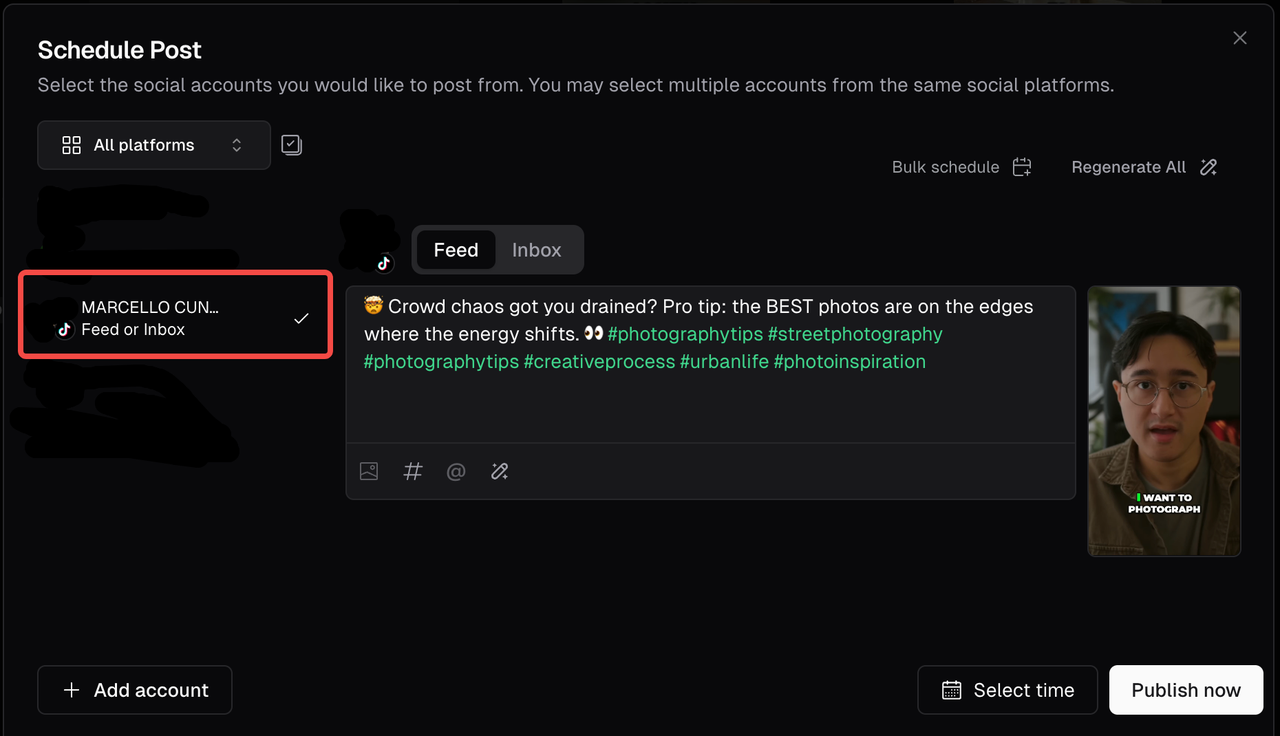Viewport: 1280px width, 736px height.
Task: Click the mention @ icon in the caption toolbar
Action: click(456, 471)
